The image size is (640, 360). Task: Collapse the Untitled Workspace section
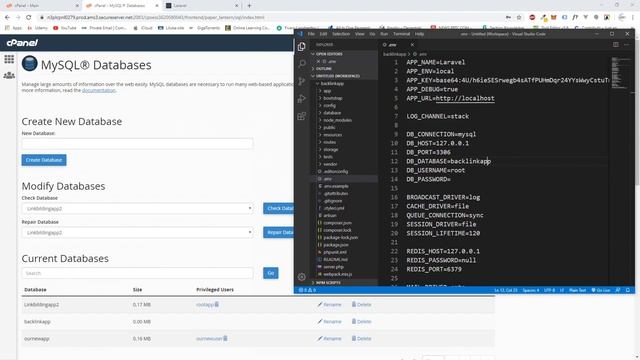337,76
